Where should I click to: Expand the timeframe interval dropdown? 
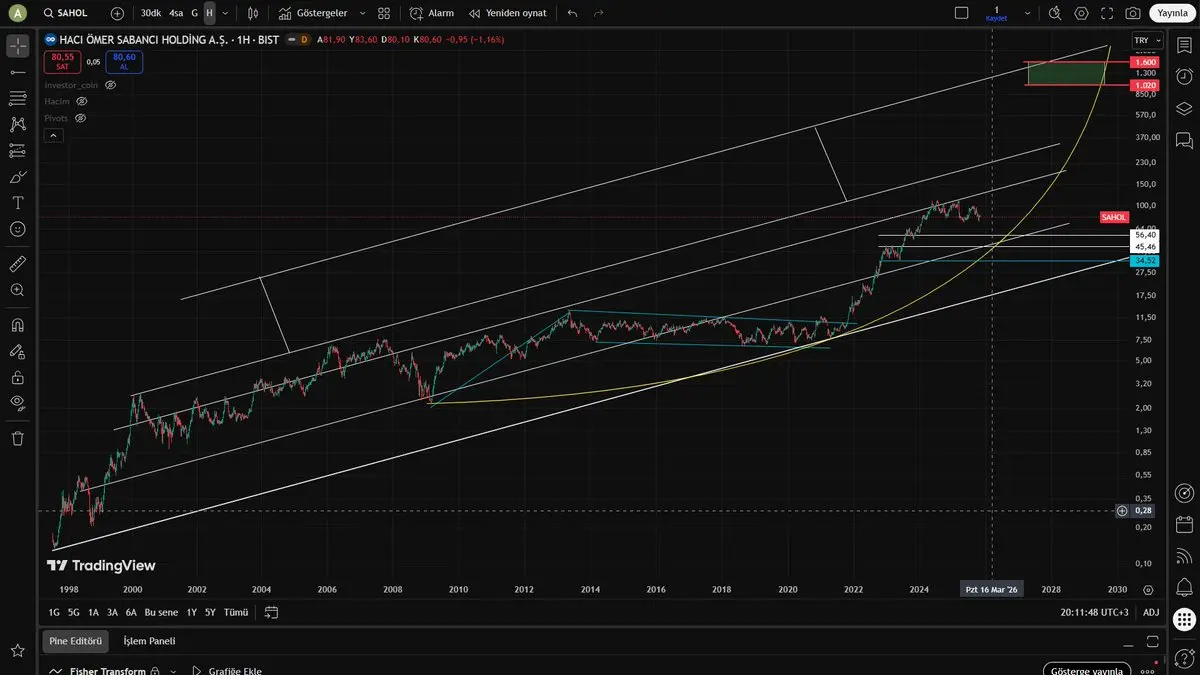tap(225, 13)
